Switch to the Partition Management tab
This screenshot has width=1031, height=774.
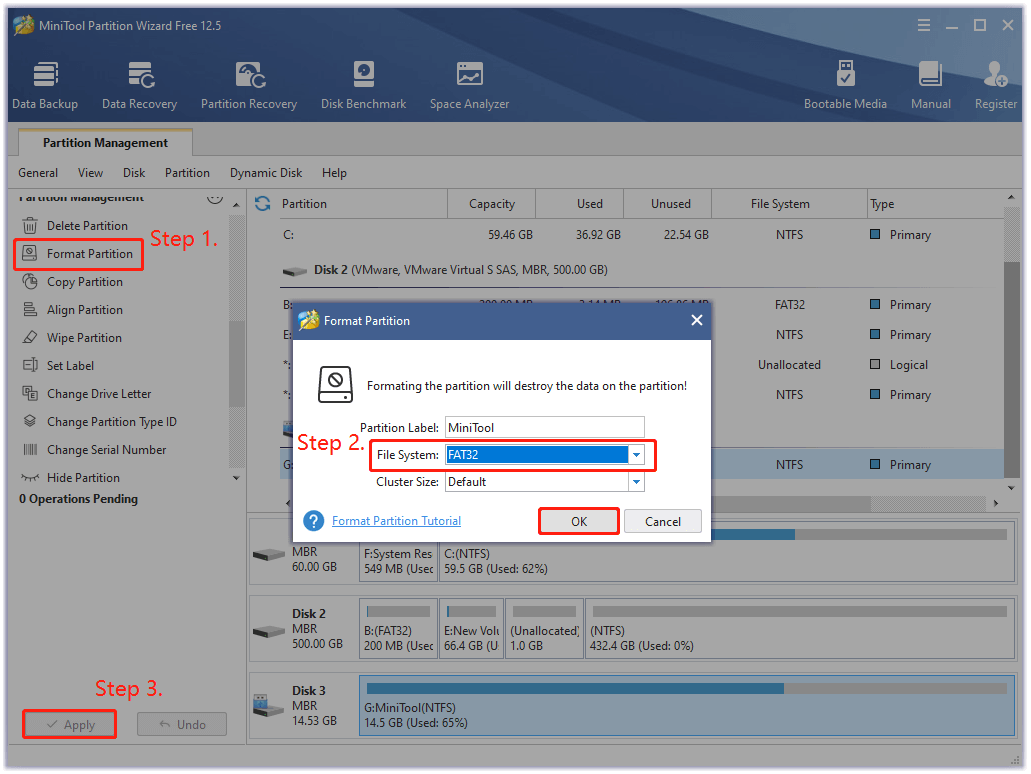tap(104, 142)
